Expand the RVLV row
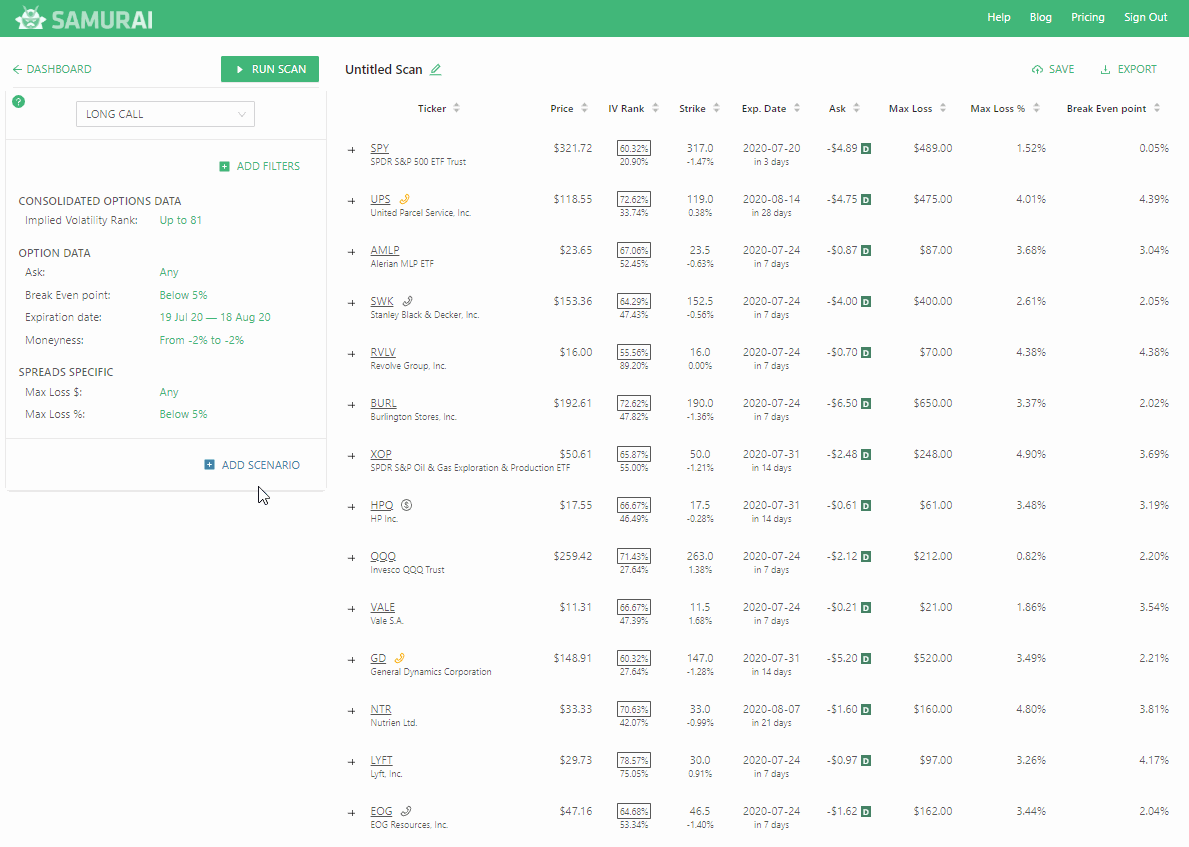This screenshot has width=1189, height=847. pos(351,354)
